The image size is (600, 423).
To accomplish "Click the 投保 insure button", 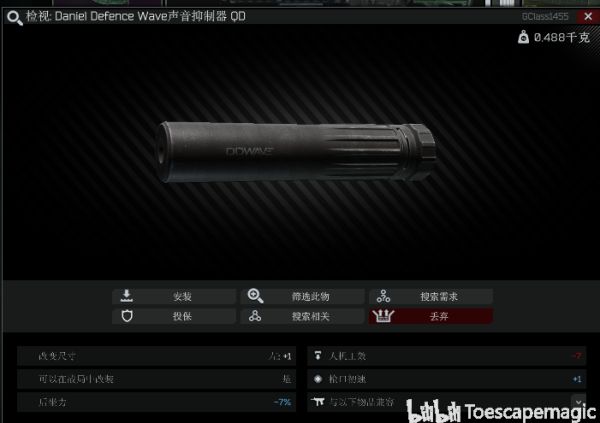I will coord(174,316).
